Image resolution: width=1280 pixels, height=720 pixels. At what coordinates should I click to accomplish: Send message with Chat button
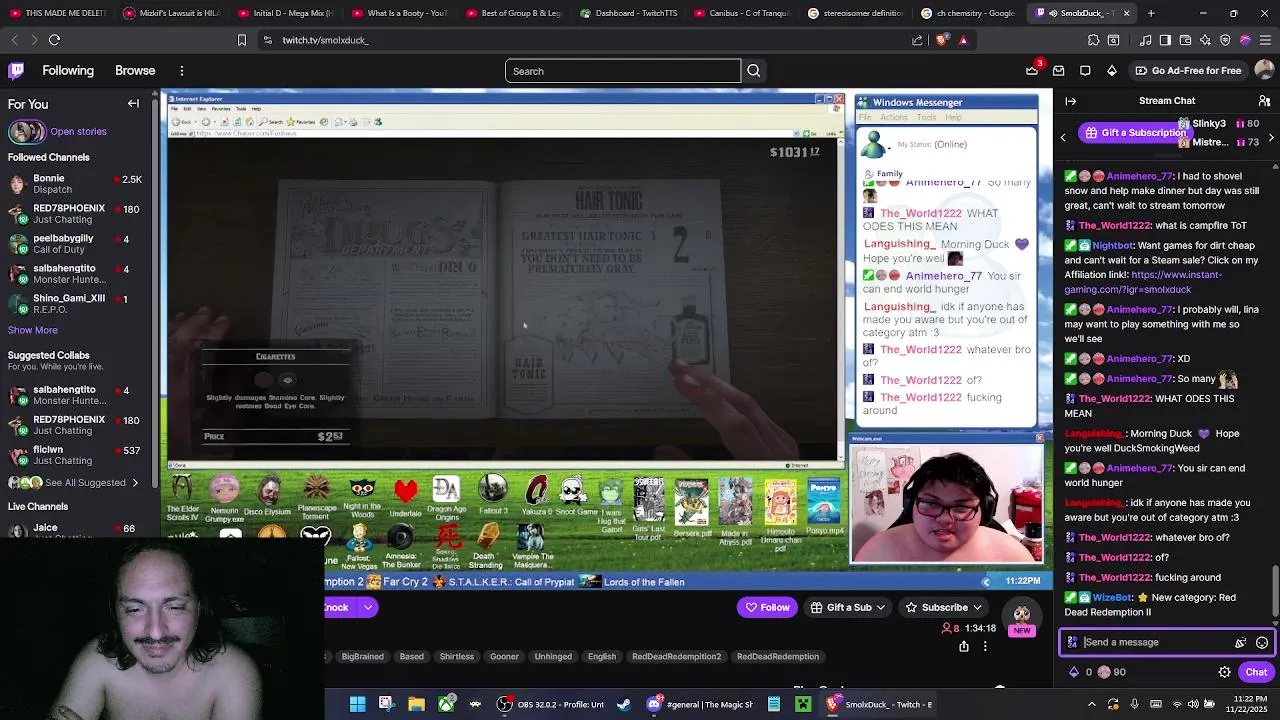1256,672
